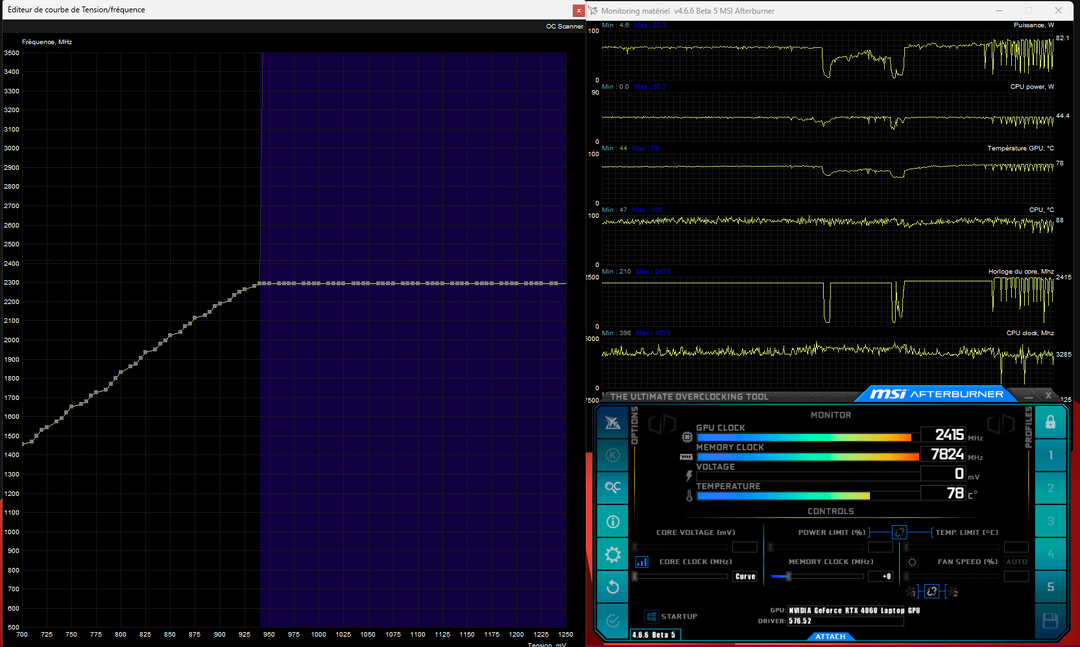This screenshot has height=647, width=1080.
Task: Apply settings with the checkmark icon
Action: [x=612, y=620]
